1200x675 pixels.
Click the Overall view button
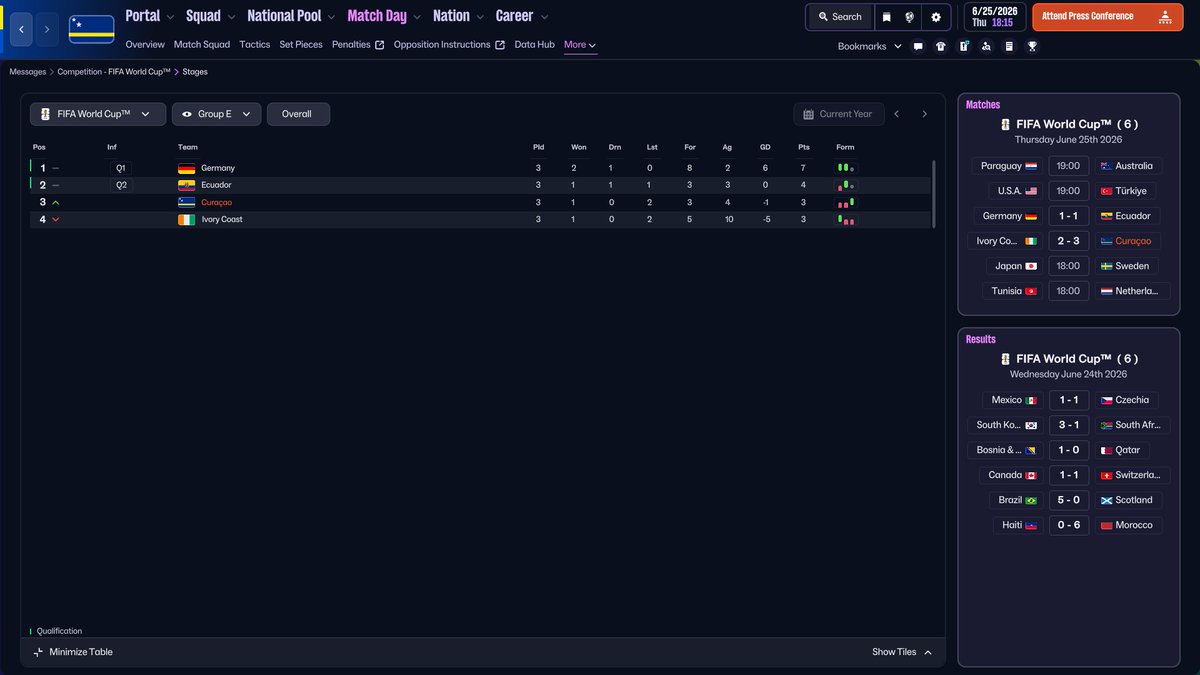[x=298, y=114]
